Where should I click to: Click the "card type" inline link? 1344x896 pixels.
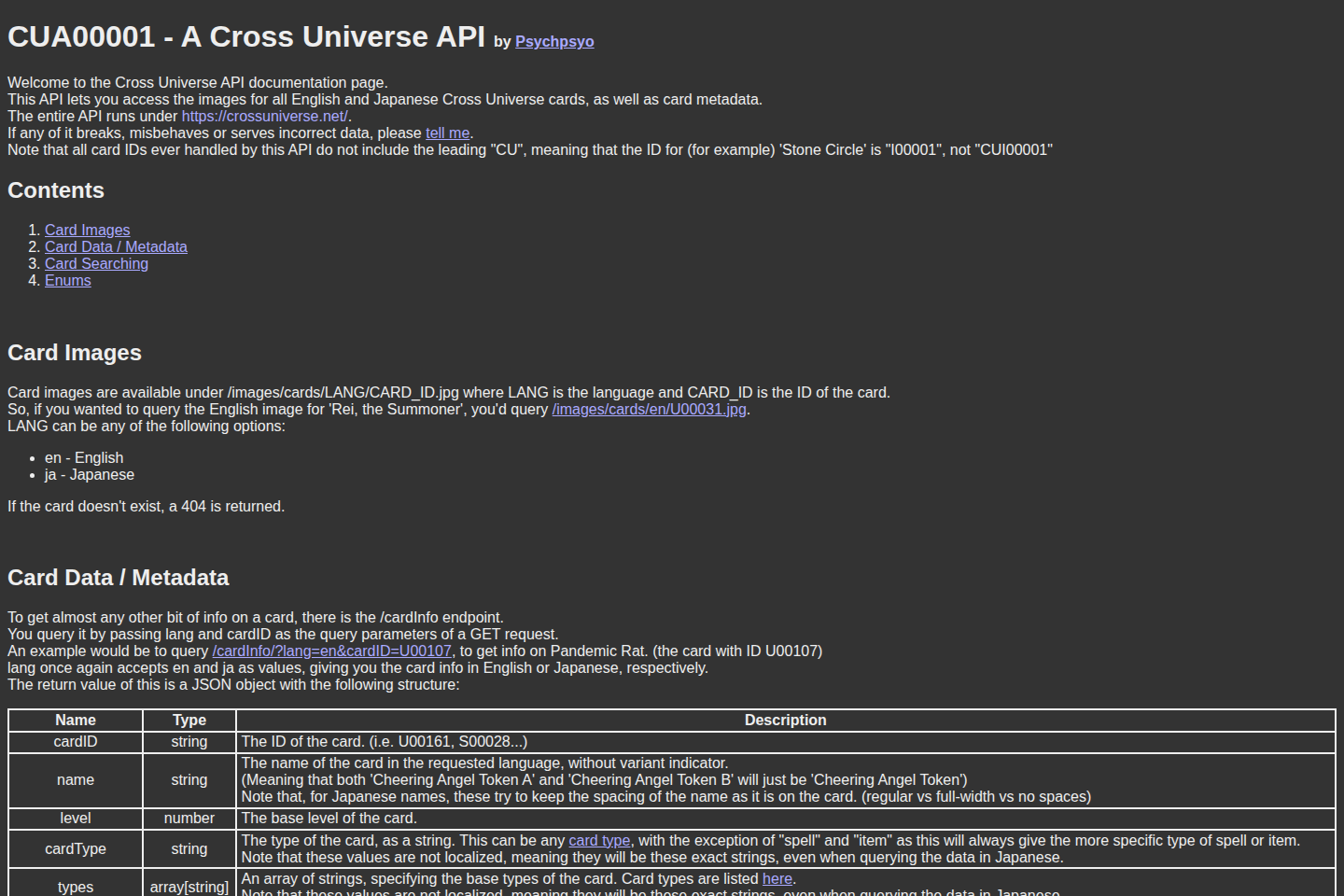(x=598, y=840)
